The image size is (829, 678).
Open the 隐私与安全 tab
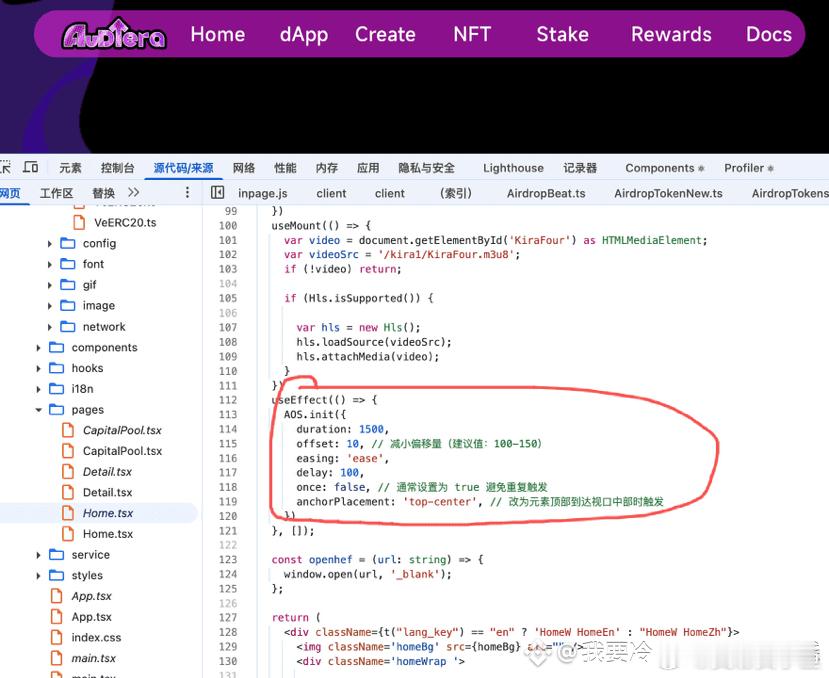pyautogui.click(x=426, y=168)
